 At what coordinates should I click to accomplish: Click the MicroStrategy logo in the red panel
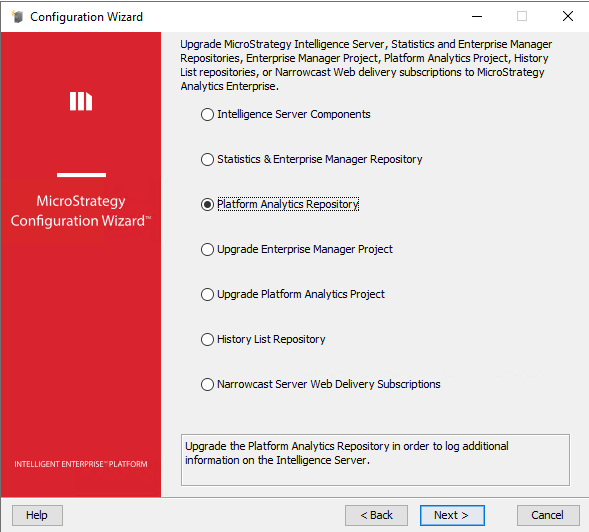pos(81,101)
